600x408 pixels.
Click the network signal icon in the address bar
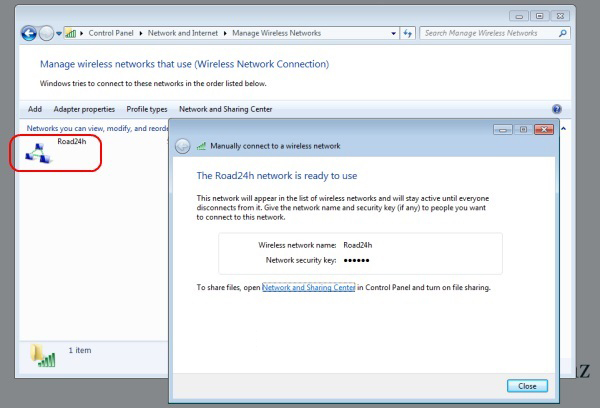coord(70,33)
